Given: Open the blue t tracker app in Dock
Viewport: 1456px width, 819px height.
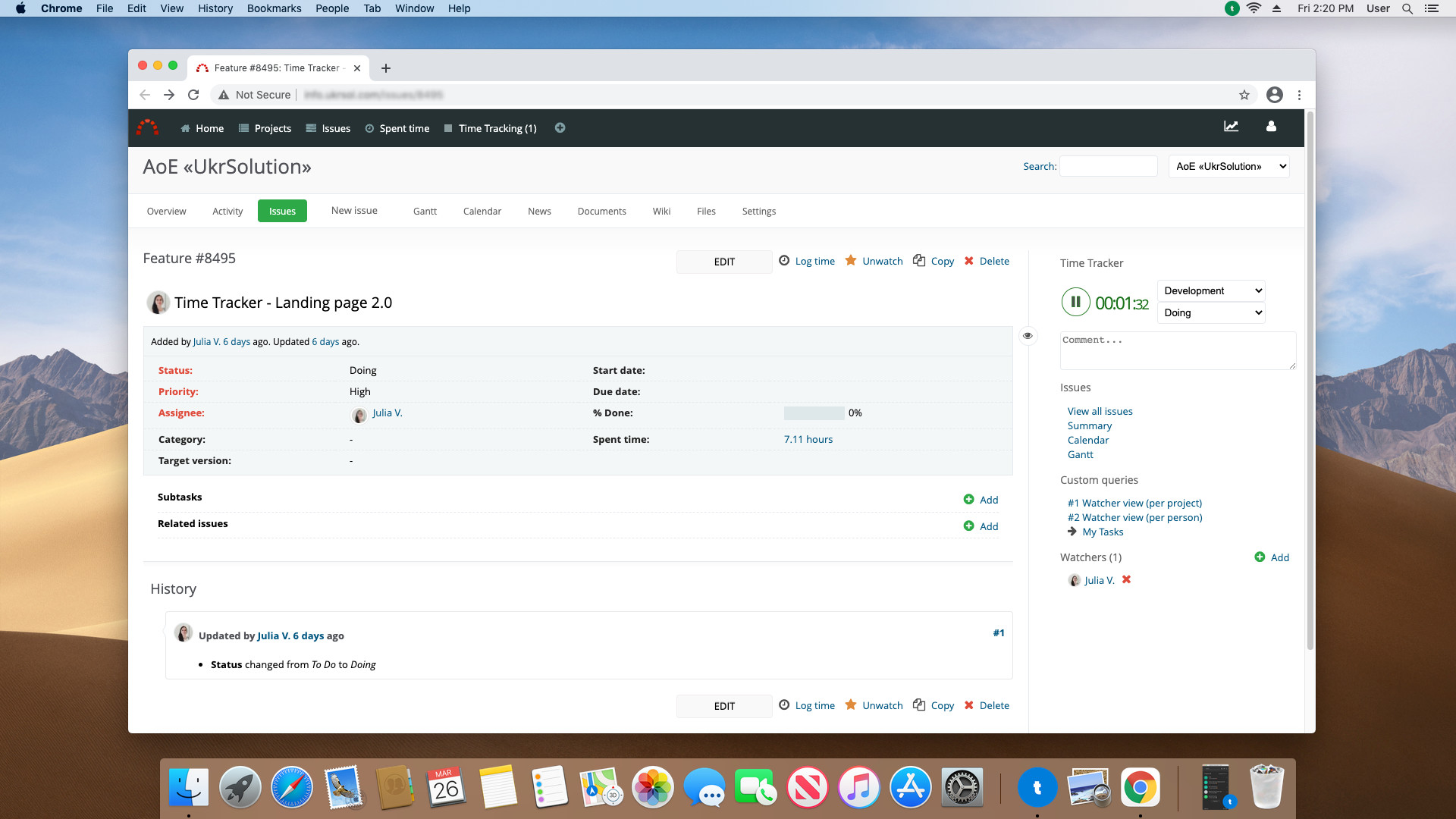Looking at the screenshot, I should (x=1037, y=788).
